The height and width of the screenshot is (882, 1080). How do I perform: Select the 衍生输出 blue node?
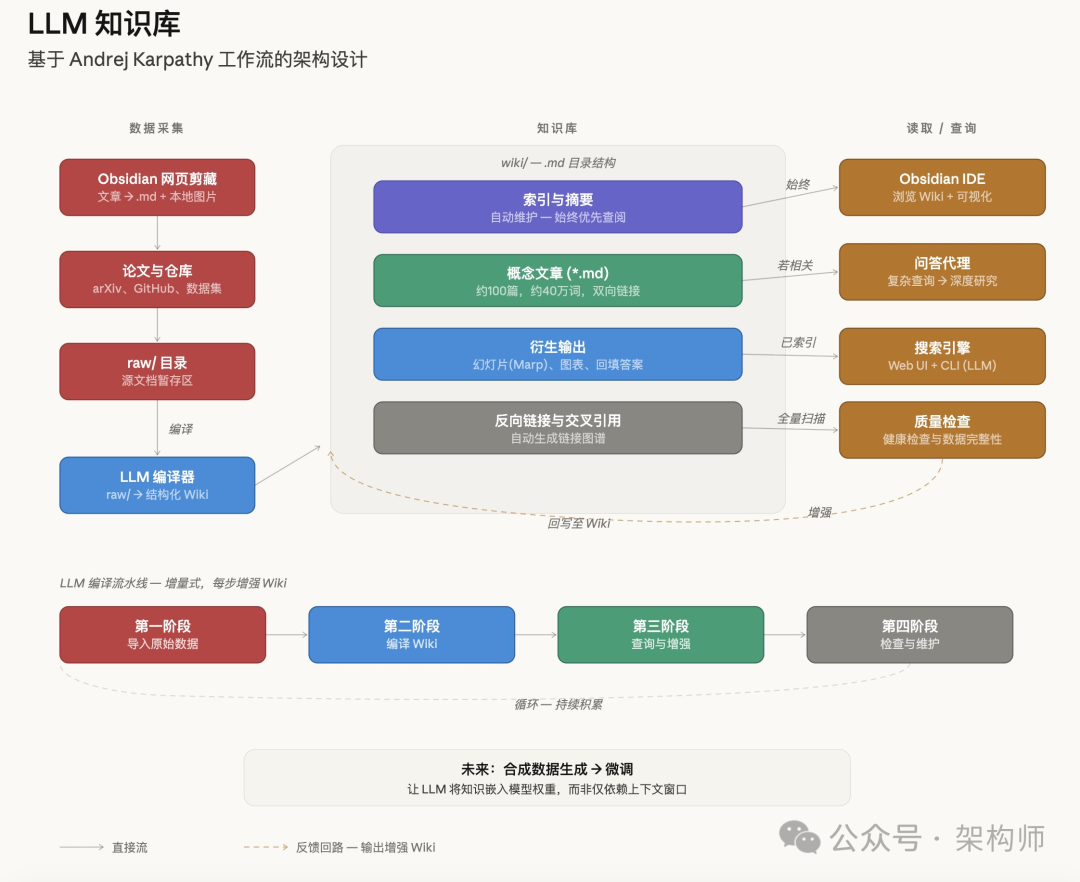tap(557, 354)
